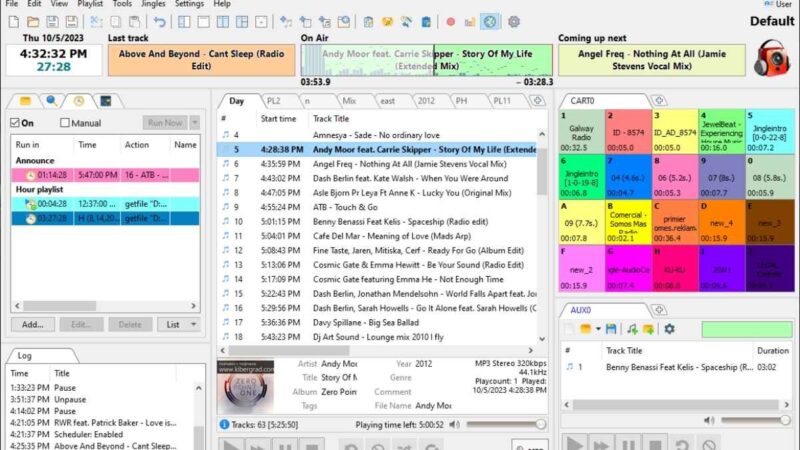Open the search tab with magnifier icon

pos(51,101)
